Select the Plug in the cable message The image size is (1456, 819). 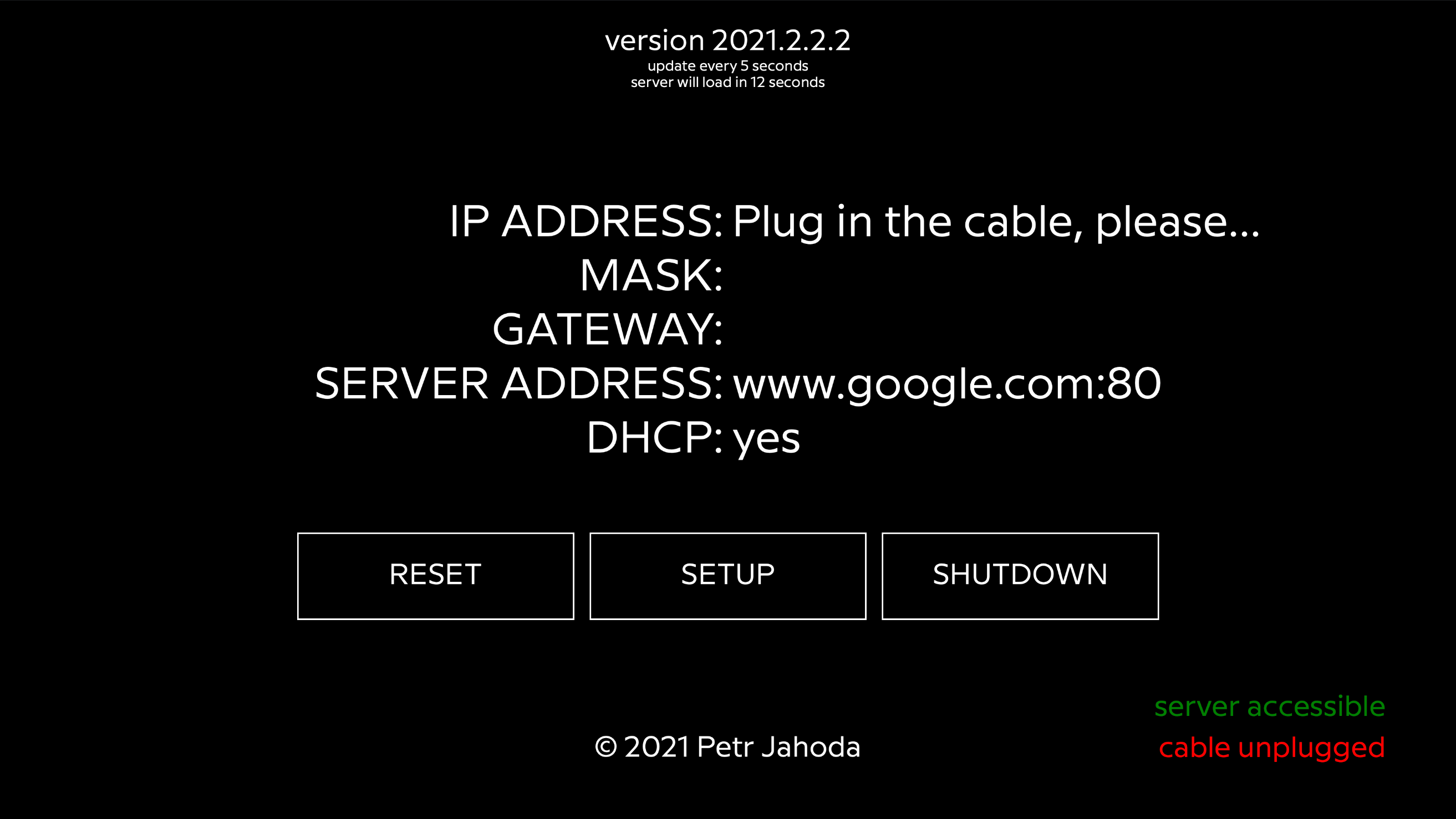click(x=996, y=223)
